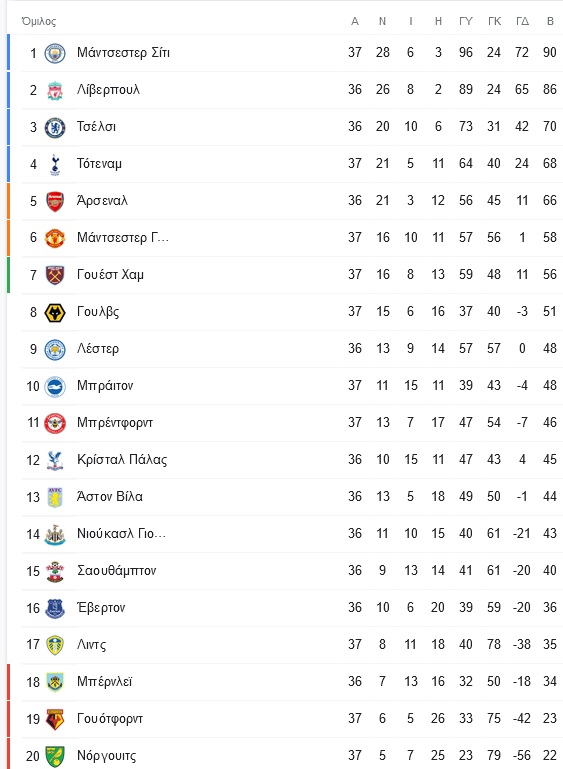Open the Λίβερπουλ team link
563x769 pixels.
click(x=108, y=89)
